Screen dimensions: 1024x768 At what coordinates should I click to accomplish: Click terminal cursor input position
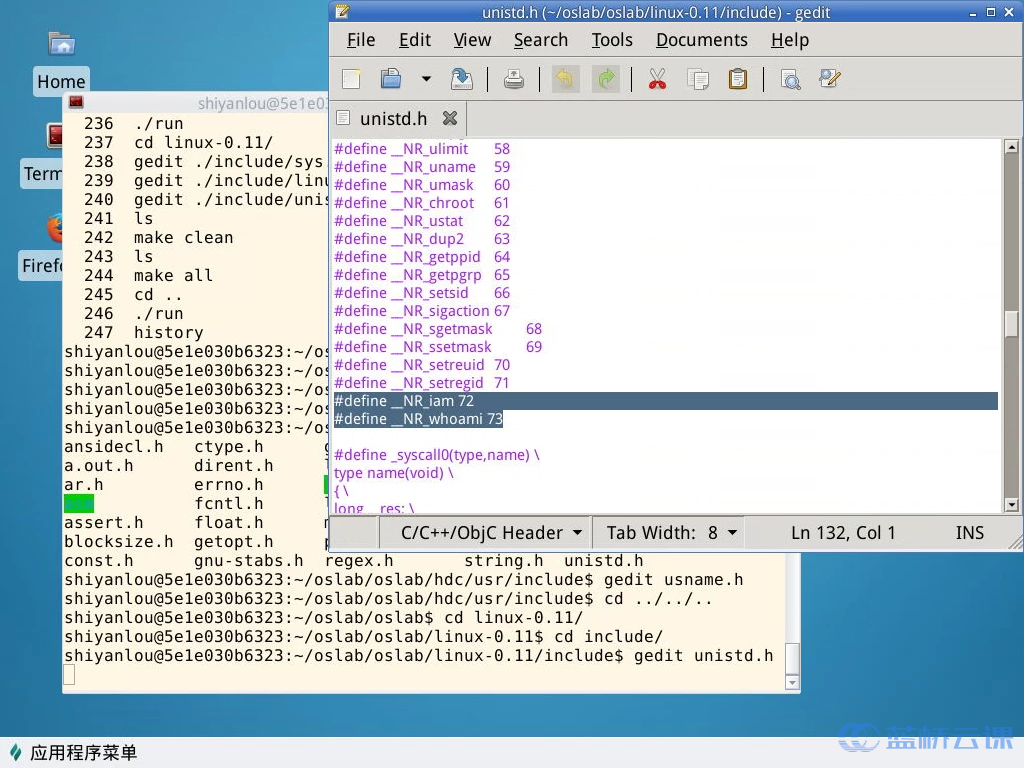click(69, 675)
